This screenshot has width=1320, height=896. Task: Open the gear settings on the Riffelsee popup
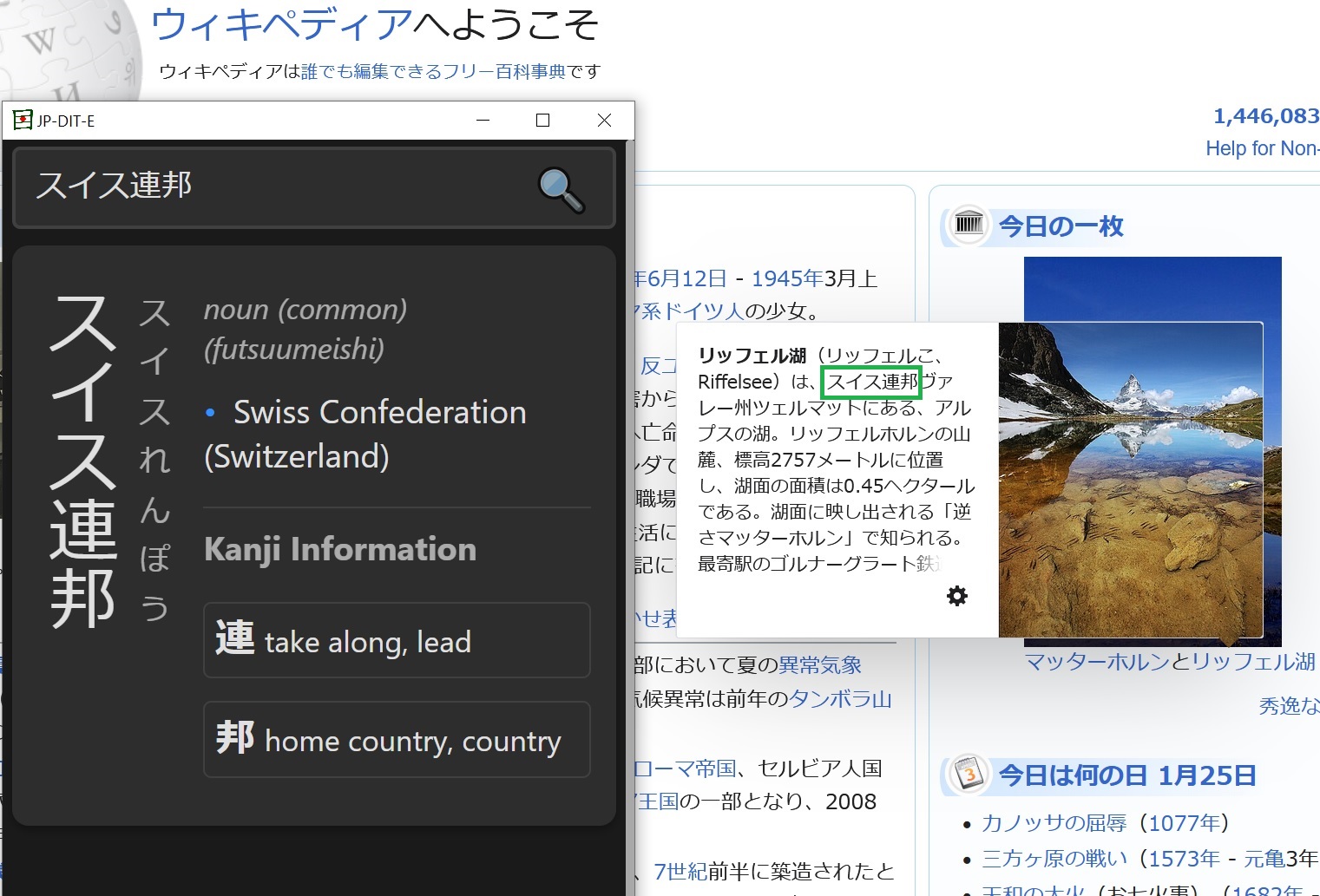[x=956, y=596]
